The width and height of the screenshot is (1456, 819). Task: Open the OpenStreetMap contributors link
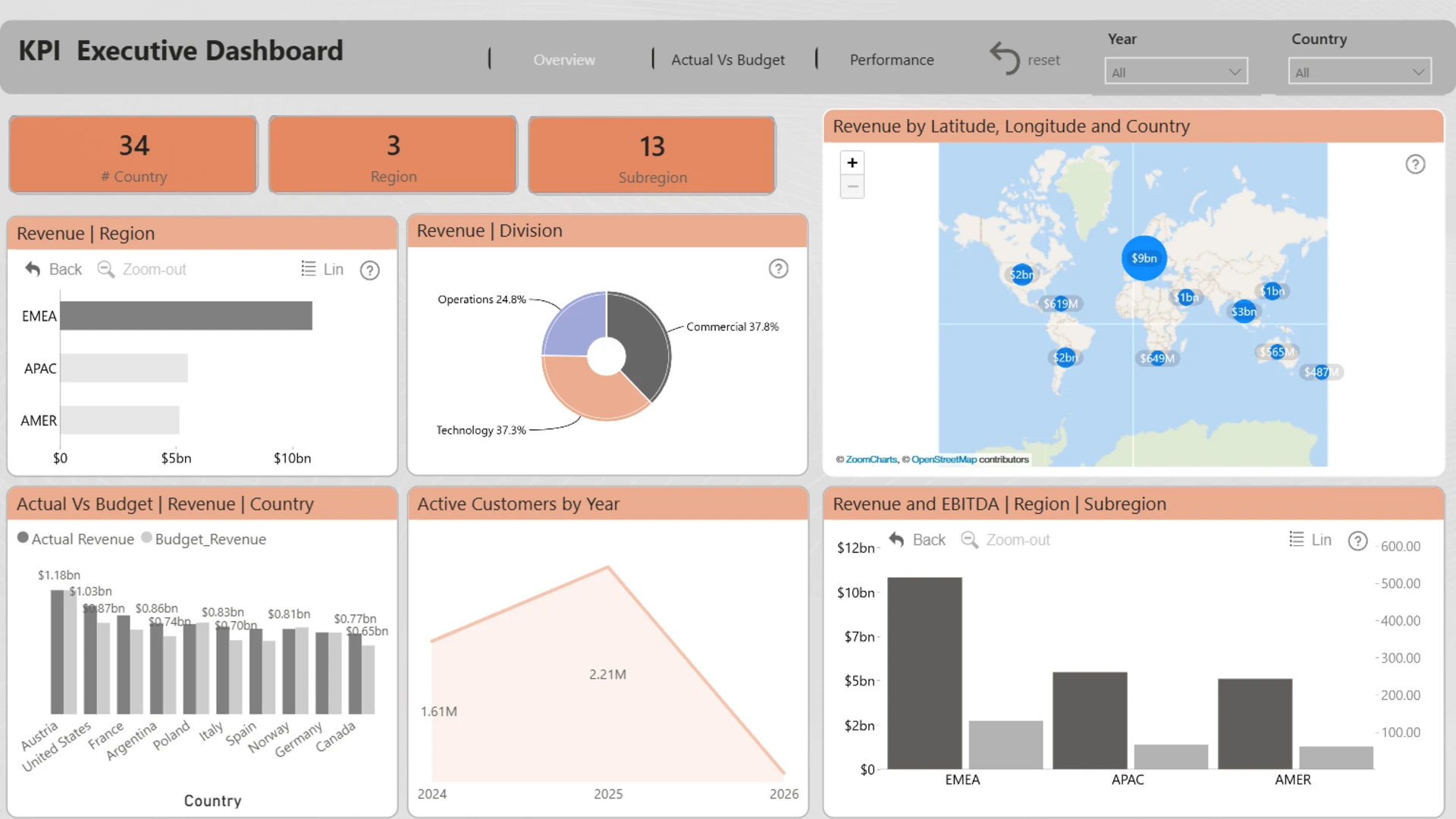point(943,460)
